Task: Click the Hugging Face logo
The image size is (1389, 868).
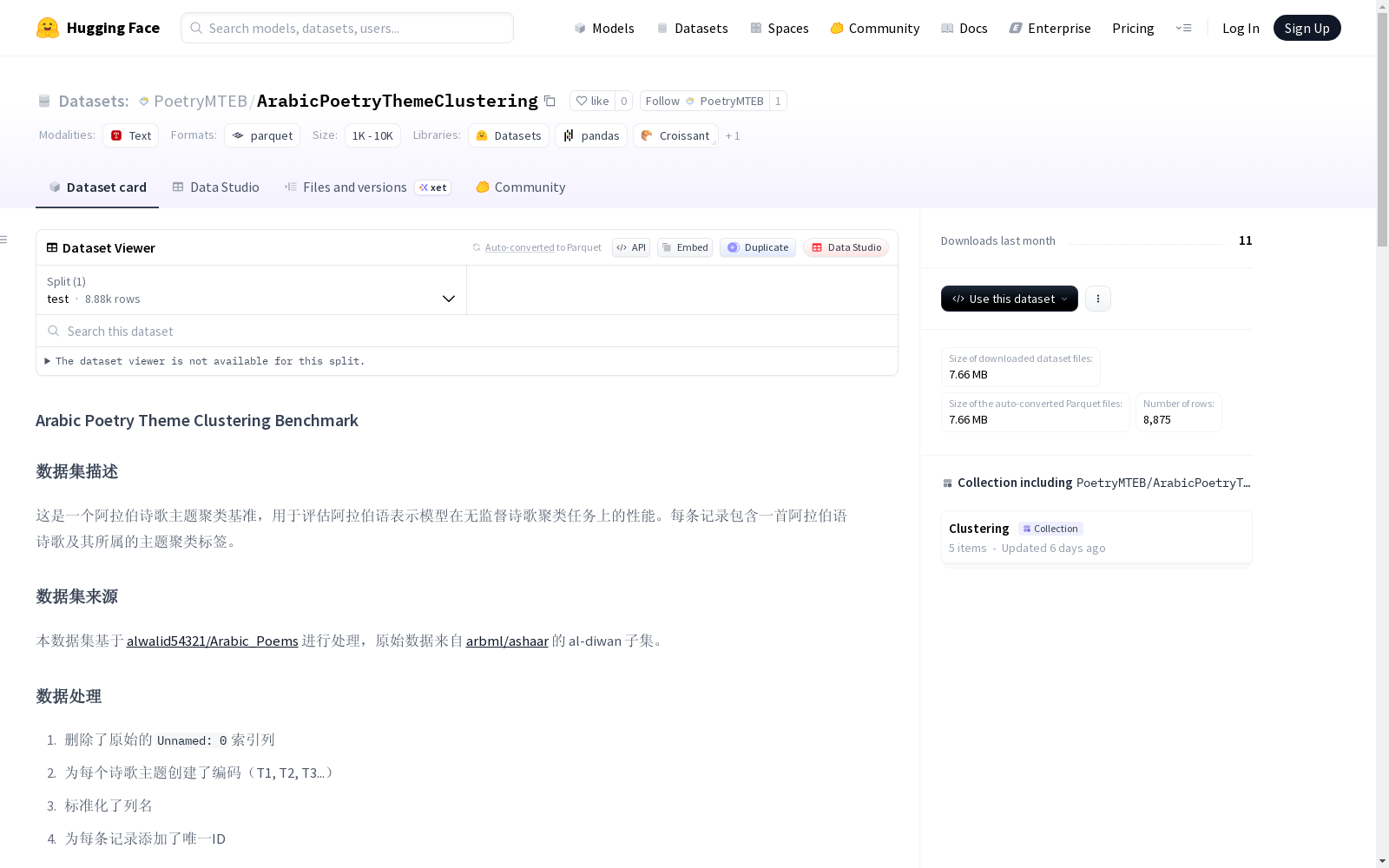Action: tap(98, 28)
